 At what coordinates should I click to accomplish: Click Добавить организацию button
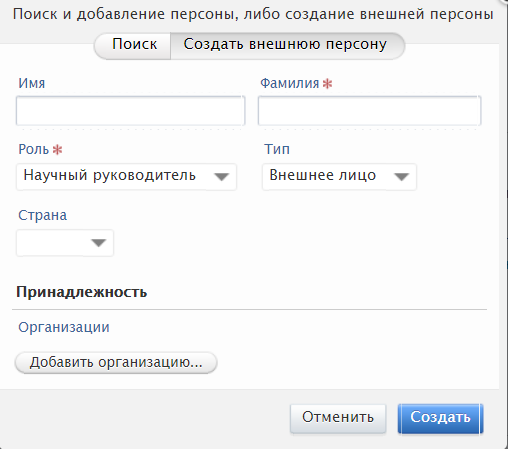click(116, 362)
